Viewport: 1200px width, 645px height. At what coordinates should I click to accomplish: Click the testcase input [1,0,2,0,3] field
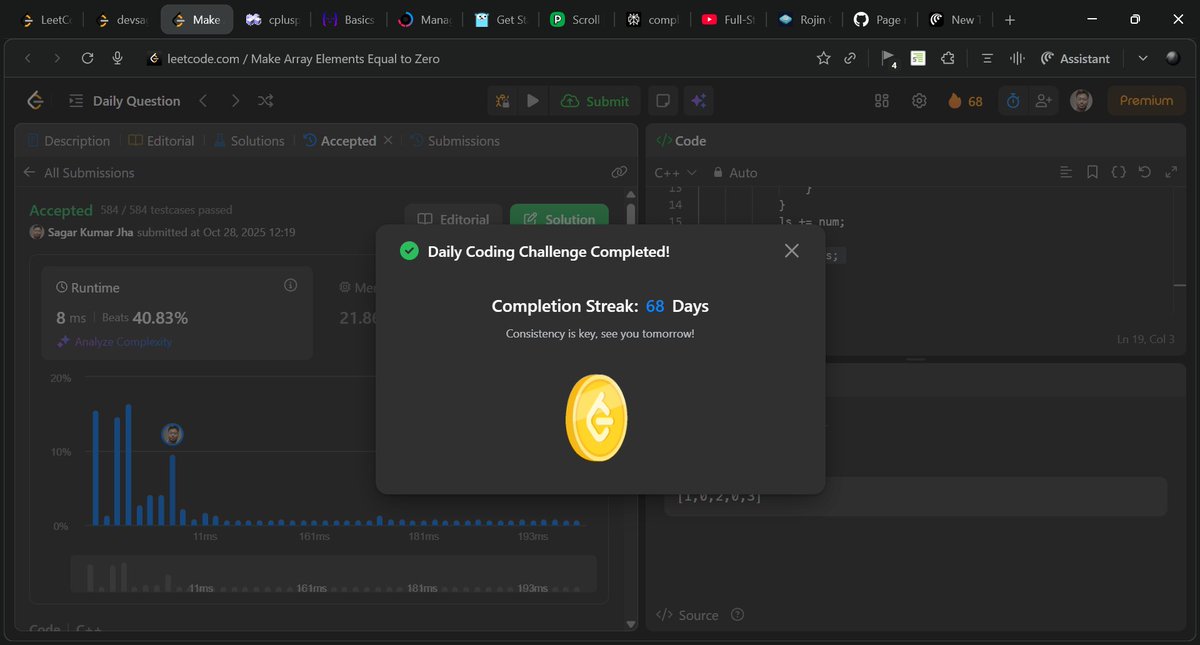tap(915, 496)
